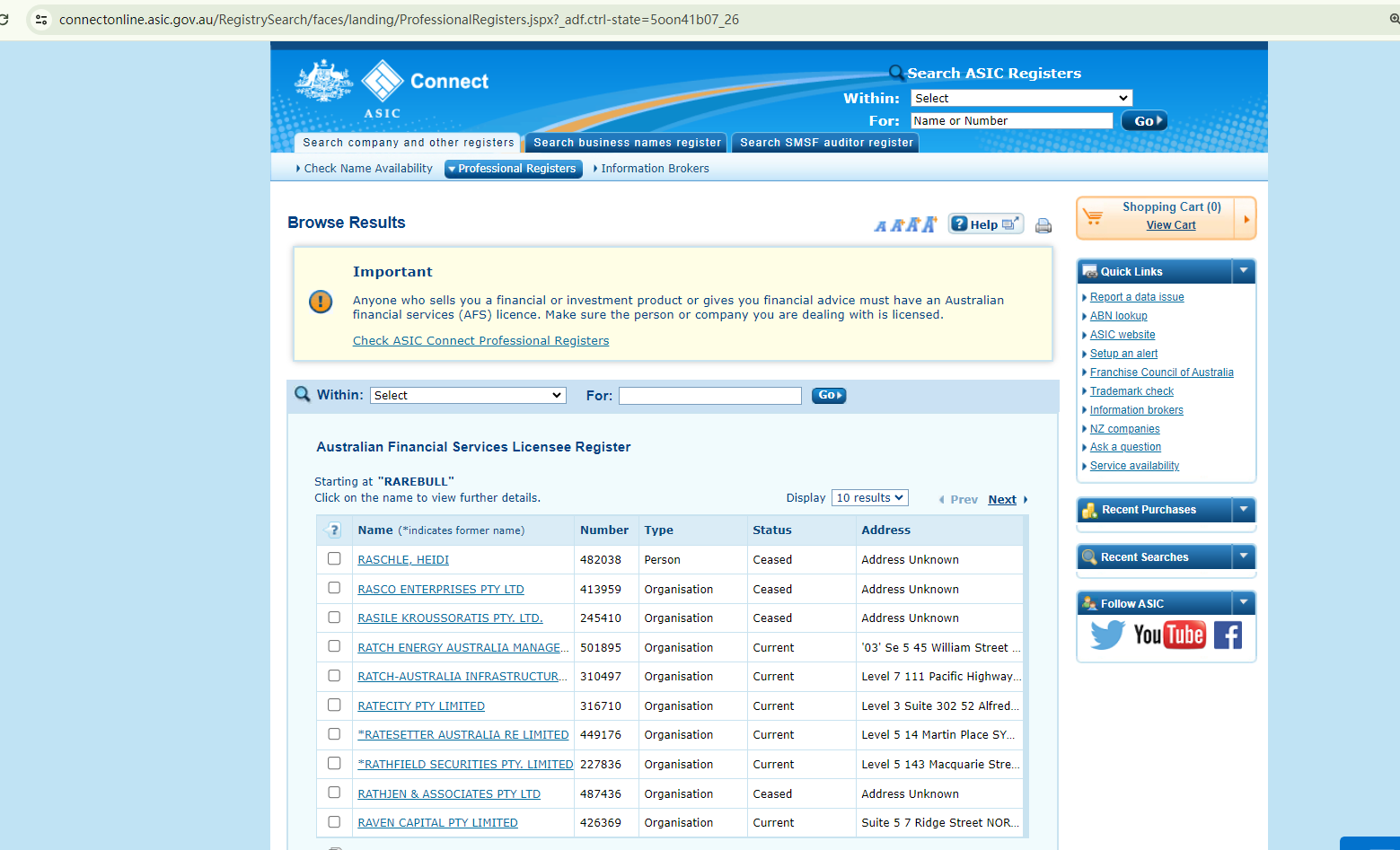Open RASCO ENTERPRISES PTY LTD details
This screenshot has width=1400, height=850.
coord(441,590)
